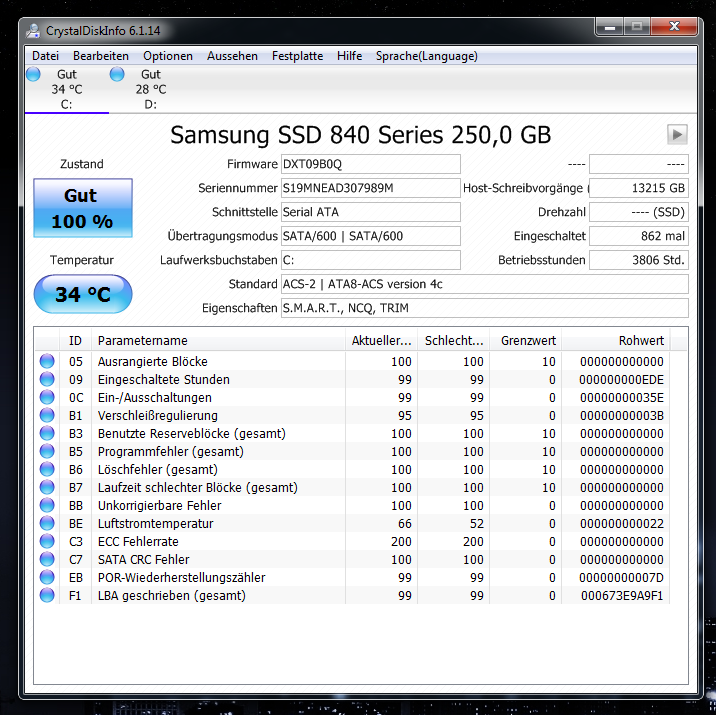This screenshot has width=716, height=715.
Task: Click status orb for Unkorrigierbare Fehler row
Action: click(47, 505)
